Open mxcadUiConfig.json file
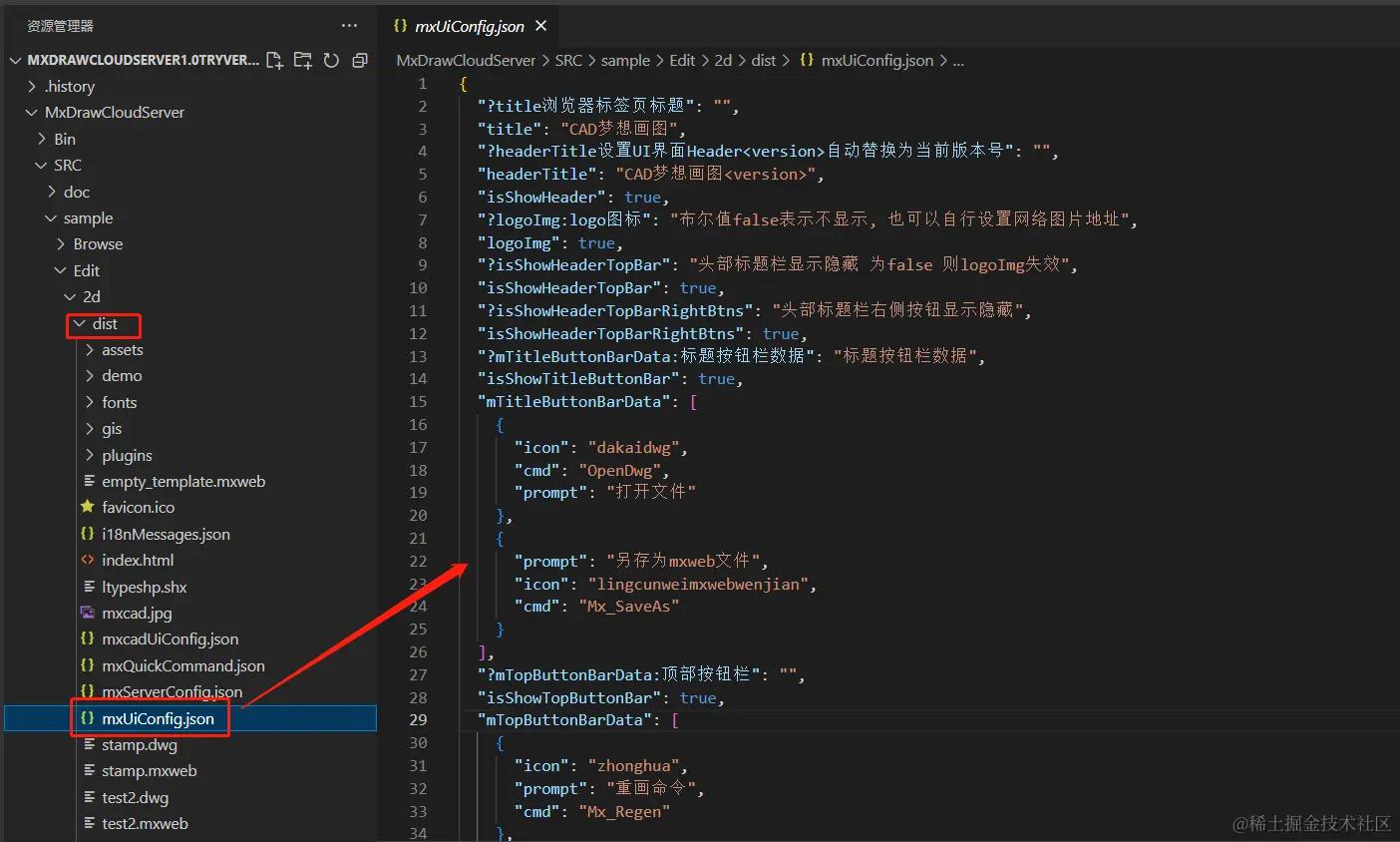1400x842 pixels. point(170,639)
